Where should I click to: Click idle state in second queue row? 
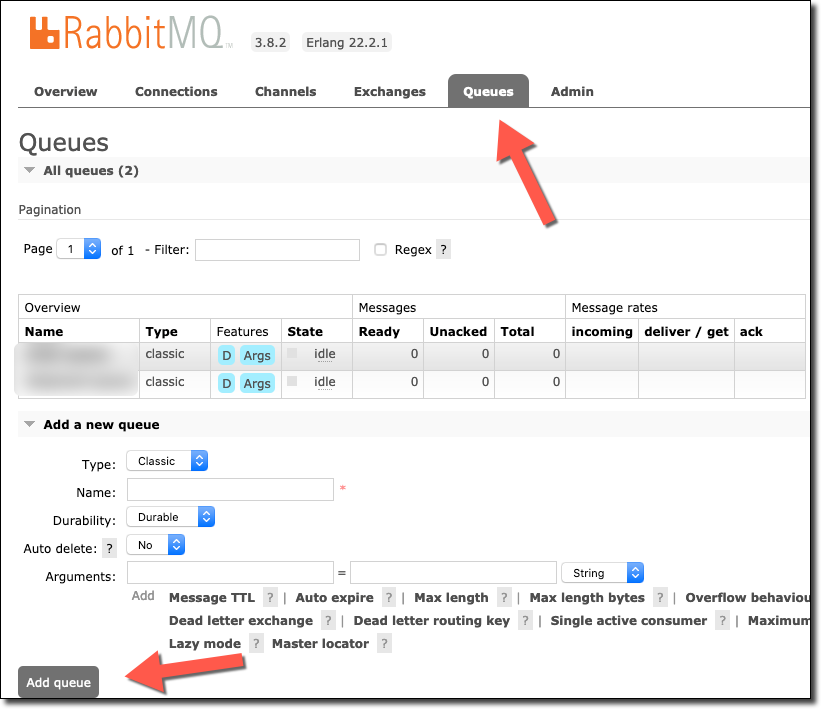coord(325,382)
